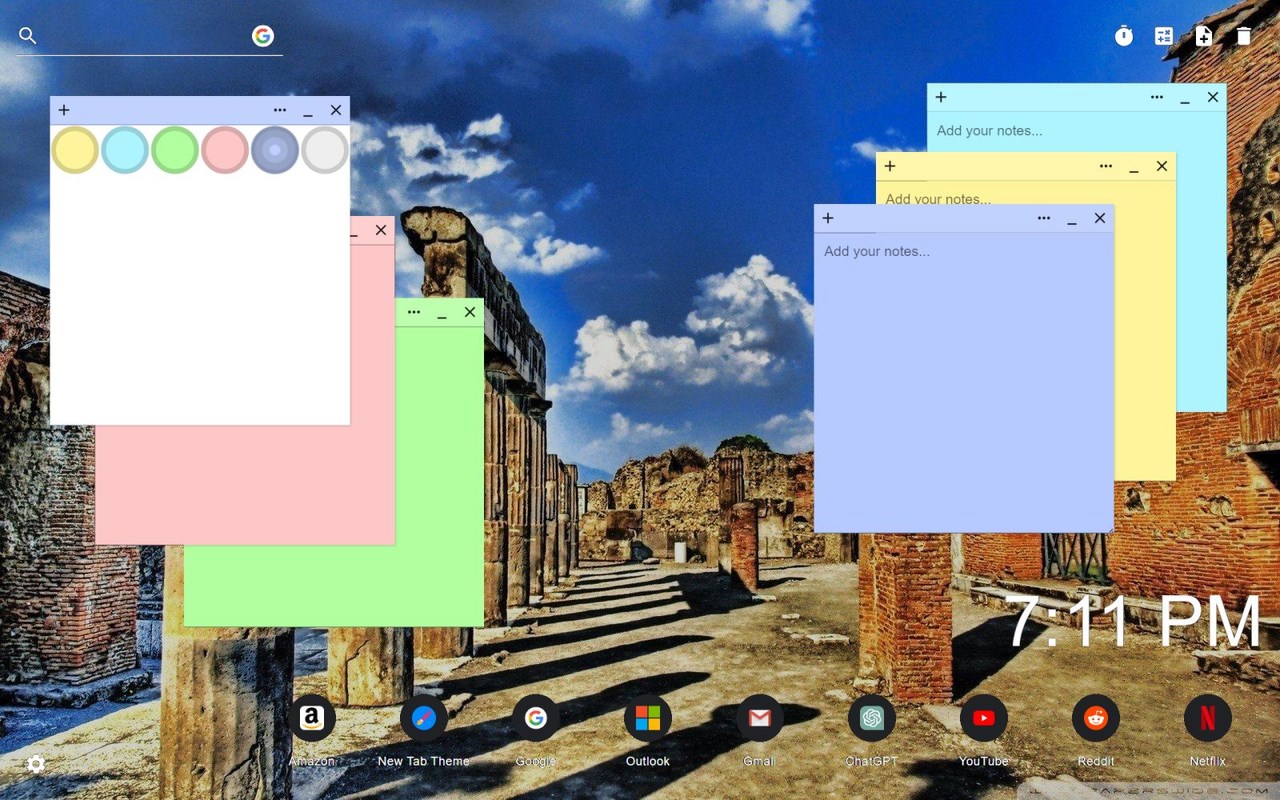
Task: Open the Reddit shortcut
Action: 1096,718
